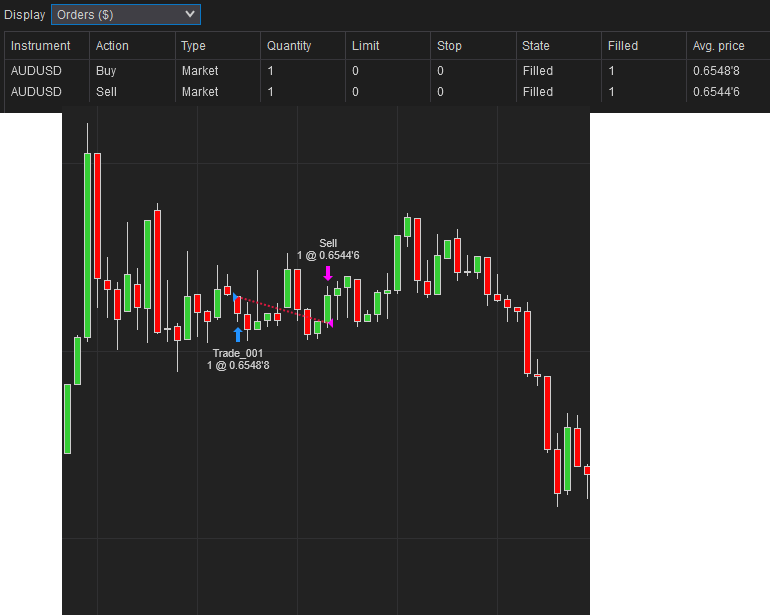The image size is (770, 615).
Task: Click Filled state in the Buy row
Action: point(538,71)
